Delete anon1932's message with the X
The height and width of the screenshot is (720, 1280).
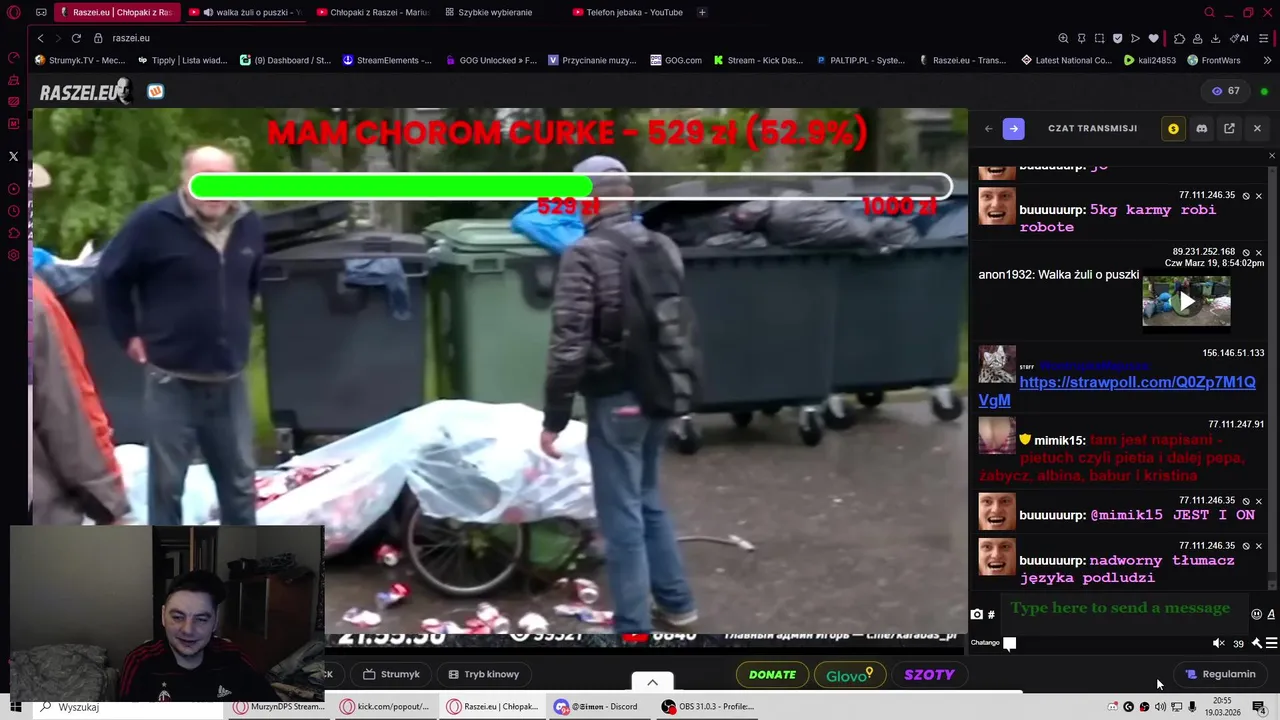click(1259, 252)
